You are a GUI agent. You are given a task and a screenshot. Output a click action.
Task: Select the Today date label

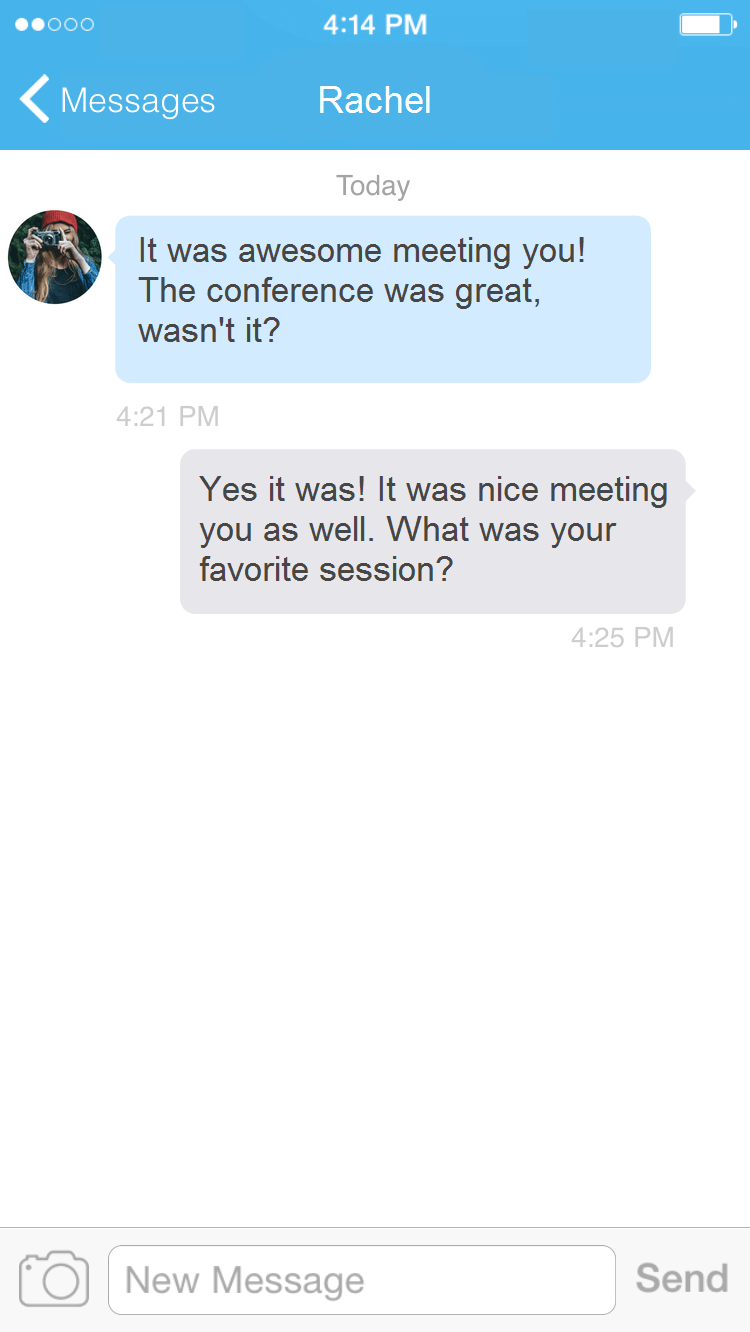[x=372, y=185]
